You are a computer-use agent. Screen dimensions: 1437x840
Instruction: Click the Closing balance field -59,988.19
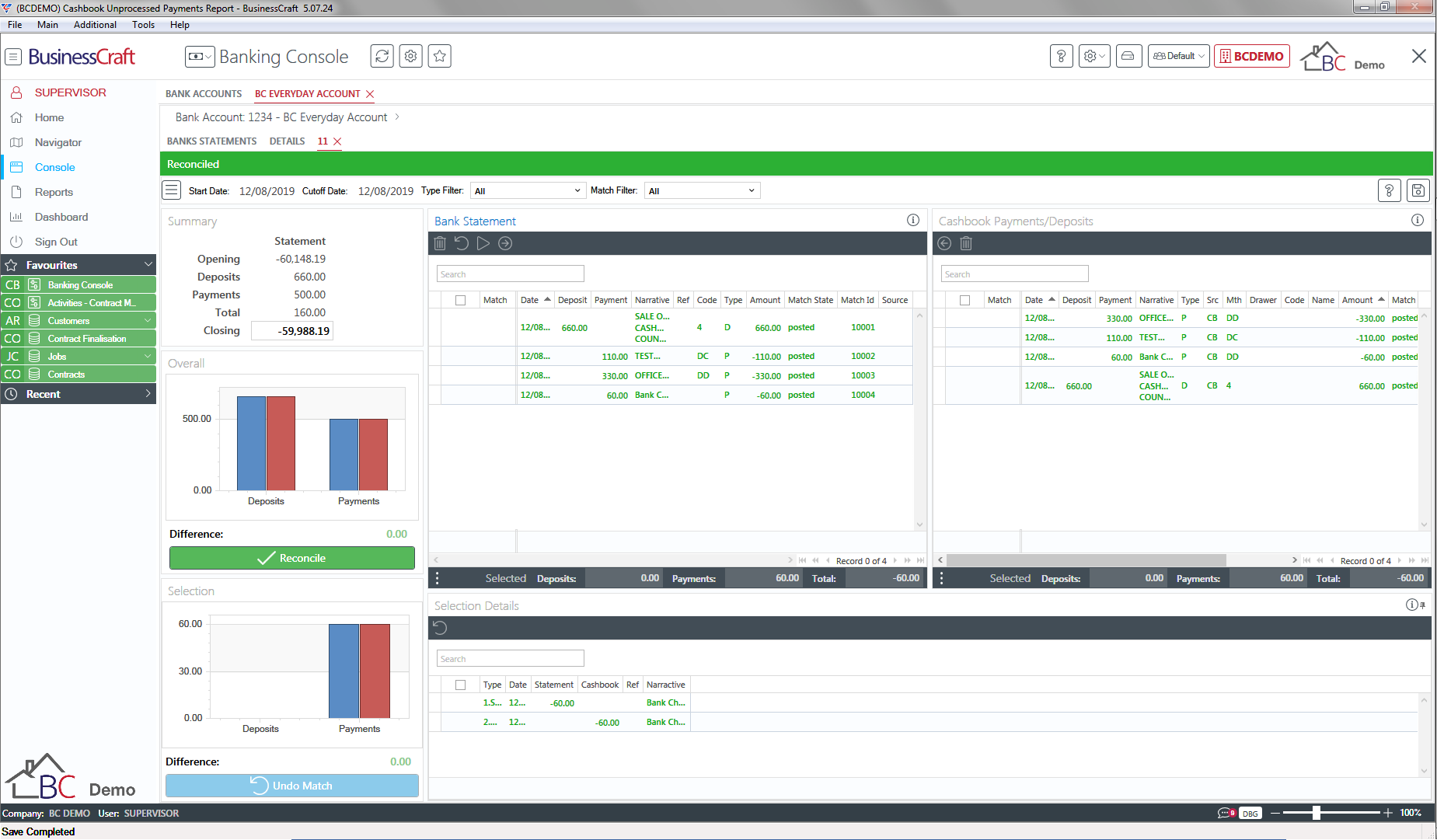point(292,331)
